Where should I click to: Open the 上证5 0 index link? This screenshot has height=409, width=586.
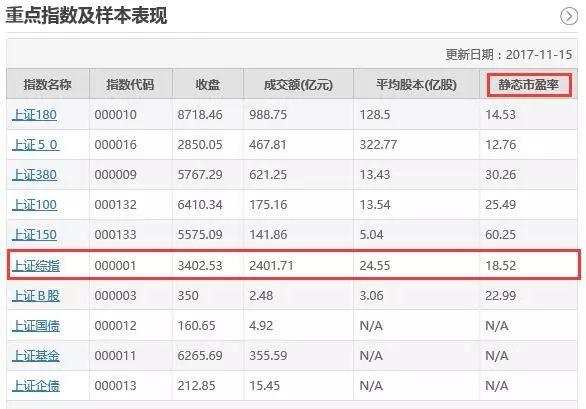click(x=36, y=145)
